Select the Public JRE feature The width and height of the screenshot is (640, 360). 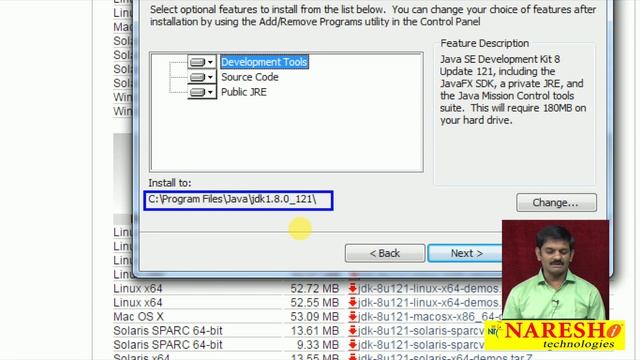[244, 92]
